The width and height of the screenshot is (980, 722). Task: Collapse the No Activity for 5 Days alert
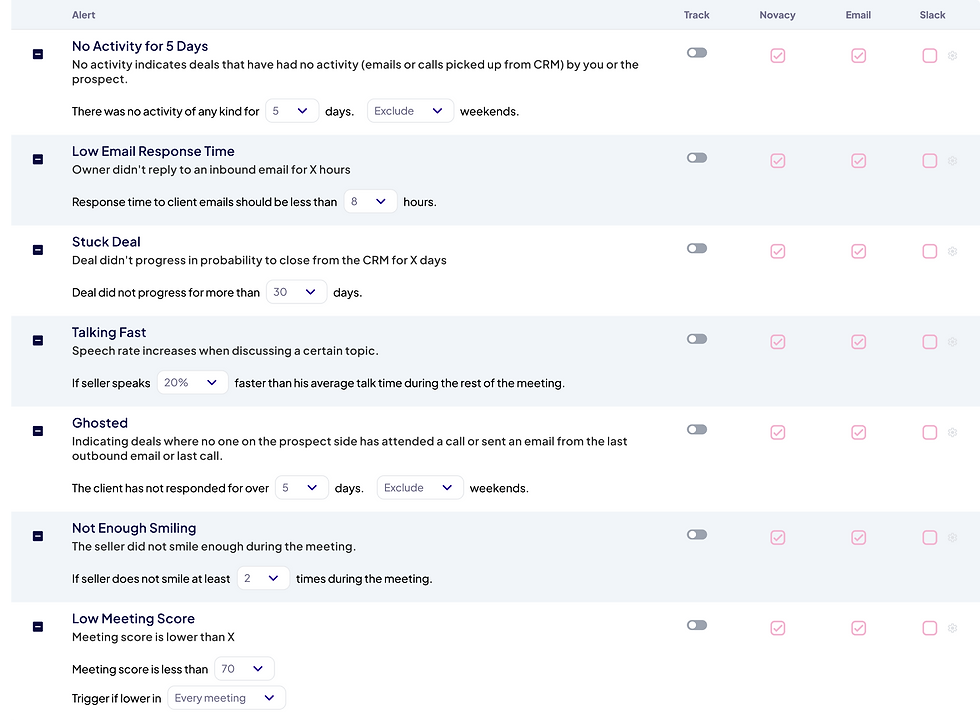[x=38, y=54]
